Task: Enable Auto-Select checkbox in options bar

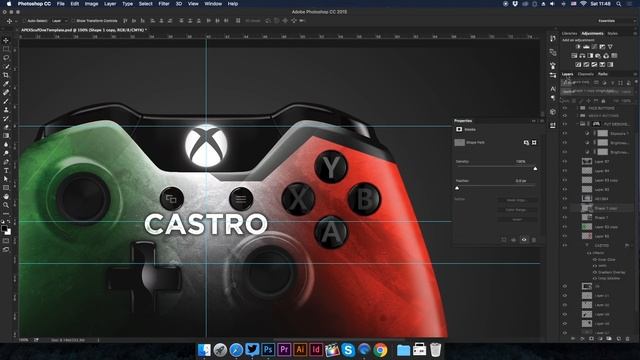Action: click(x=25, y=21)
